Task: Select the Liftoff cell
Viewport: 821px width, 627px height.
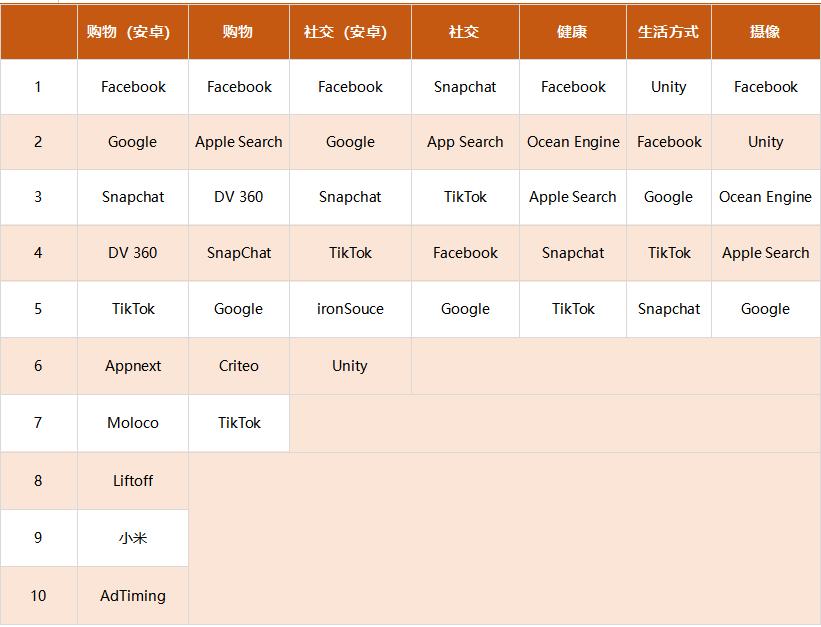Action: tap(133, 481)
